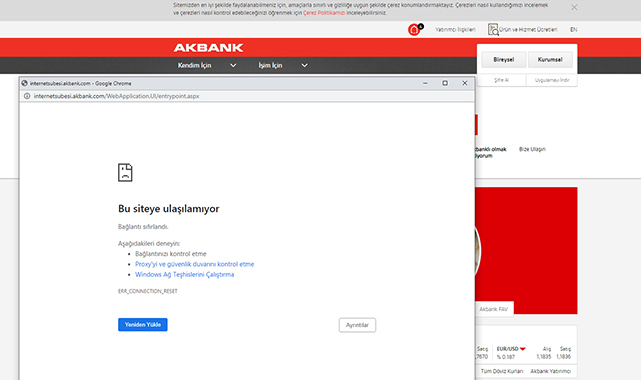Click the site info icon in address bar
641x380 pixels.
click(27, 96)
